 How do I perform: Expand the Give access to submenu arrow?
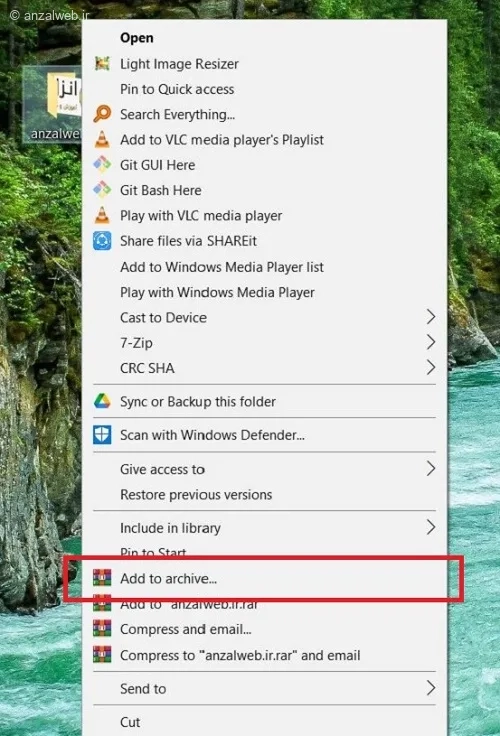click(x=431, y=468)
